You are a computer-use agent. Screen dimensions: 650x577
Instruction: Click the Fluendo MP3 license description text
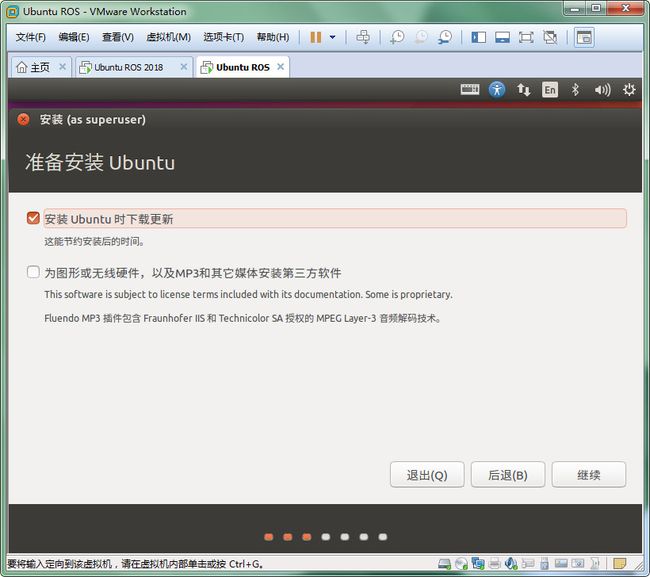pyautogui.click(x=243, y=318)
